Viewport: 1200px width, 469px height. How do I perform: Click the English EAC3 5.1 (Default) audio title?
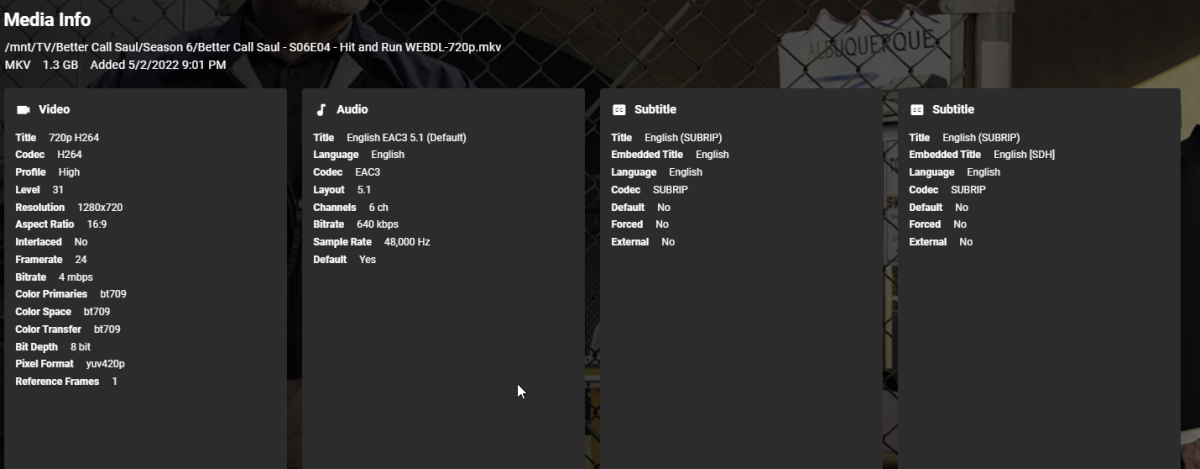click(x=406, y=137)
